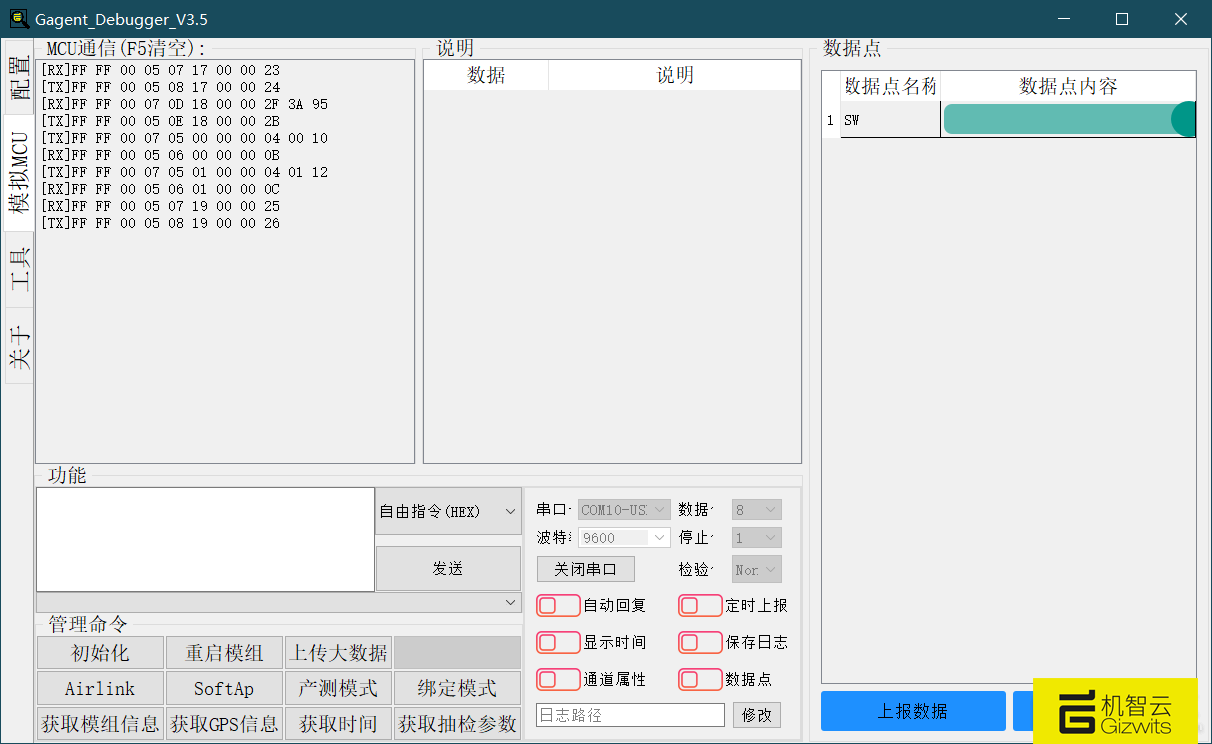The height and width of the screenshot is (744, 1212).
Task: Select log line ending 04 00 10
Action: [184, 138]
